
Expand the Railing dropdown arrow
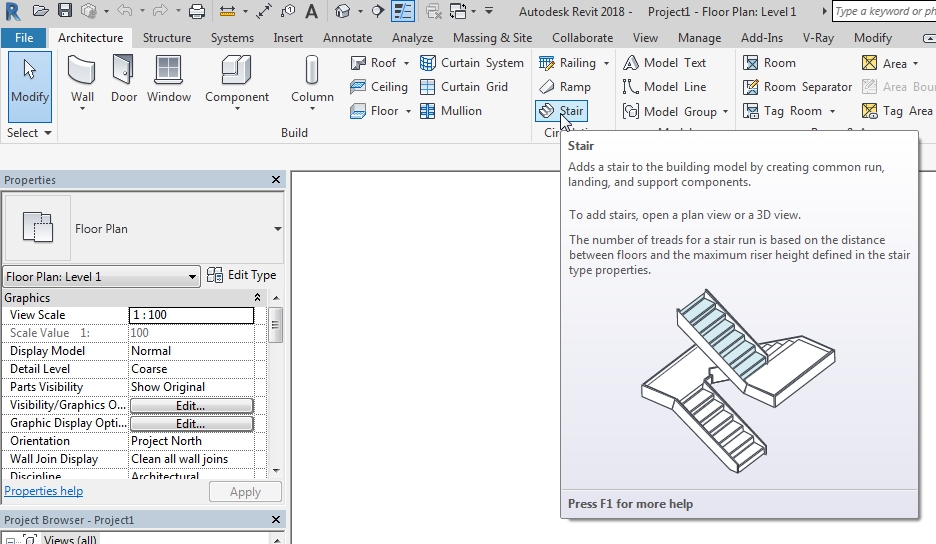[606, 63]
